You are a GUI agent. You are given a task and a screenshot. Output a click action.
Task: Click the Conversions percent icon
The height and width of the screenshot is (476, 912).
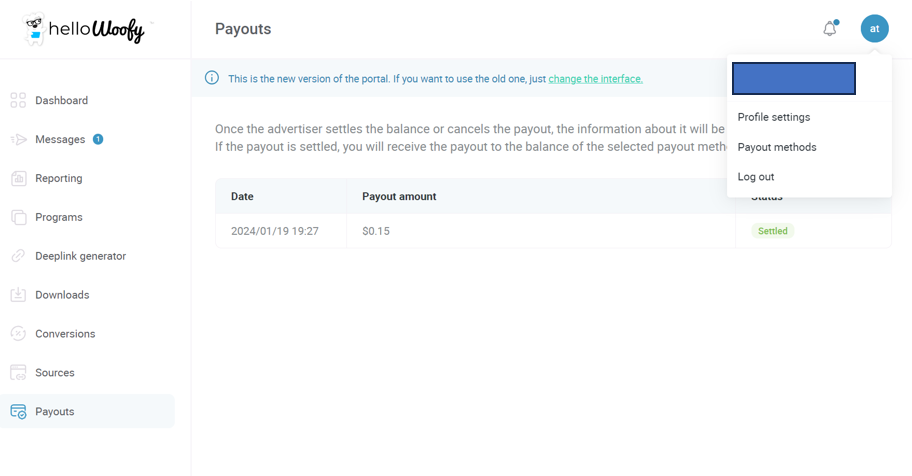(18, 333)
